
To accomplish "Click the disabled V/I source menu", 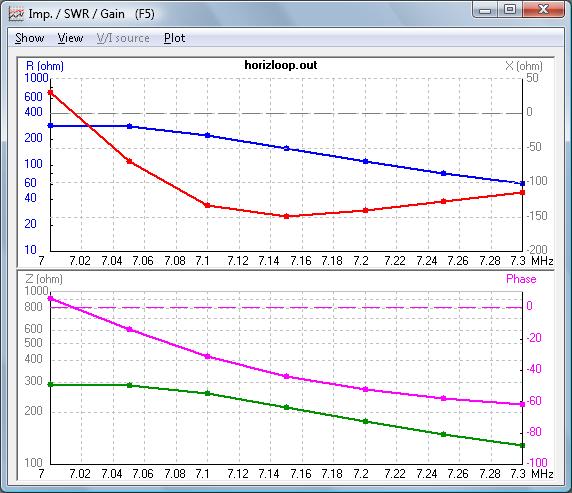I will click(x=123, y=38).
